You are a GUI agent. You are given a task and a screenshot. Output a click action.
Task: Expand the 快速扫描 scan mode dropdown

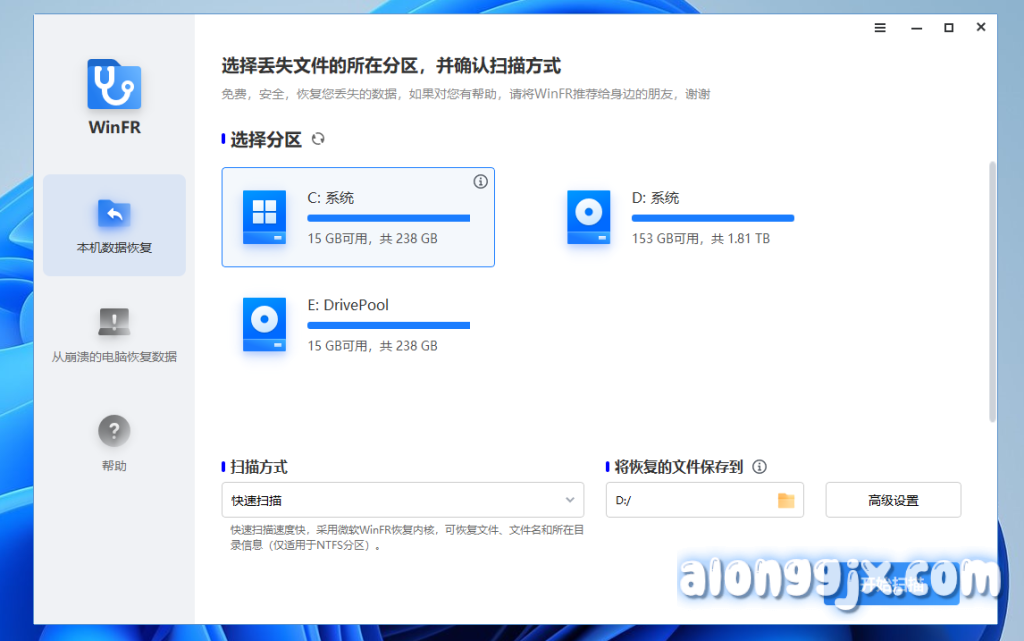point(402,500)
